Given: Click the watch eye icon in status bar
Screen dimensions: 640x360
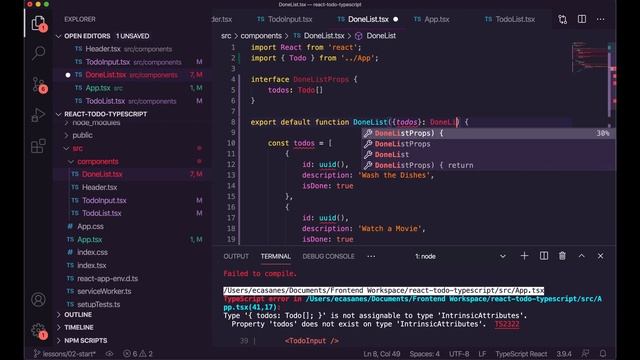Looking at the screenshot, I should click(109, 354).
